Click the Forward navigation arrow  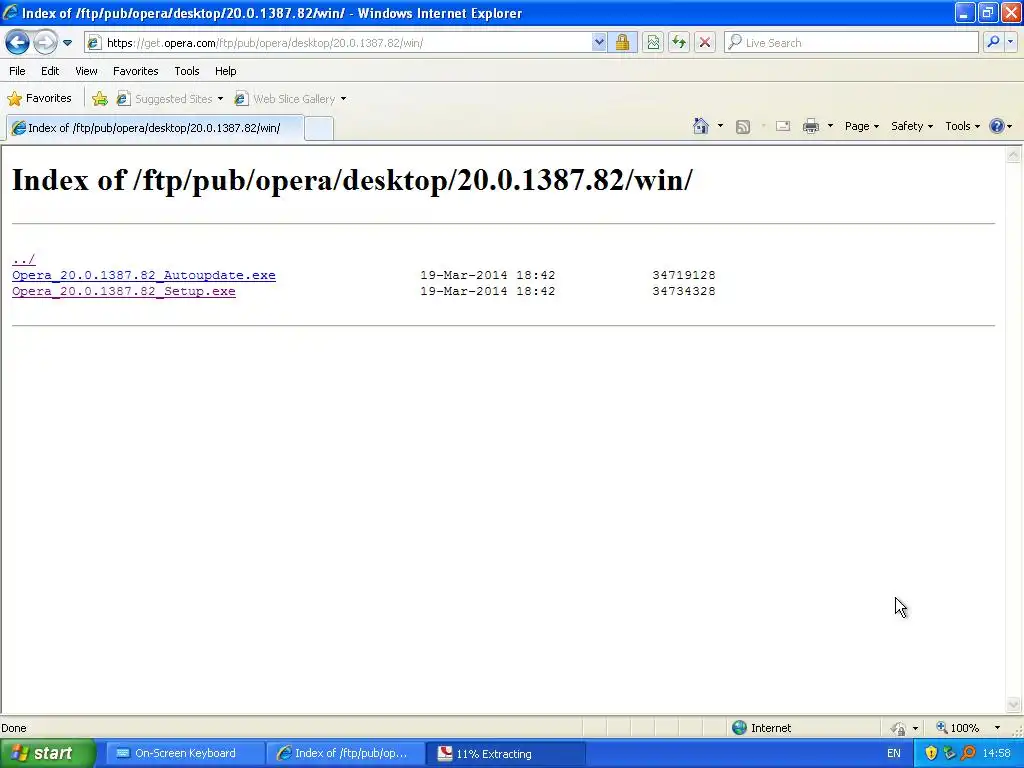point(45,43)
